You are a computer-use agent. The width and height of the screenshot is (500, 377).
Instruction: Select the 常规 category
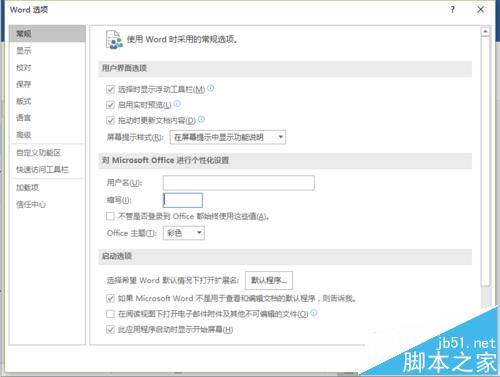click(47, 33)
